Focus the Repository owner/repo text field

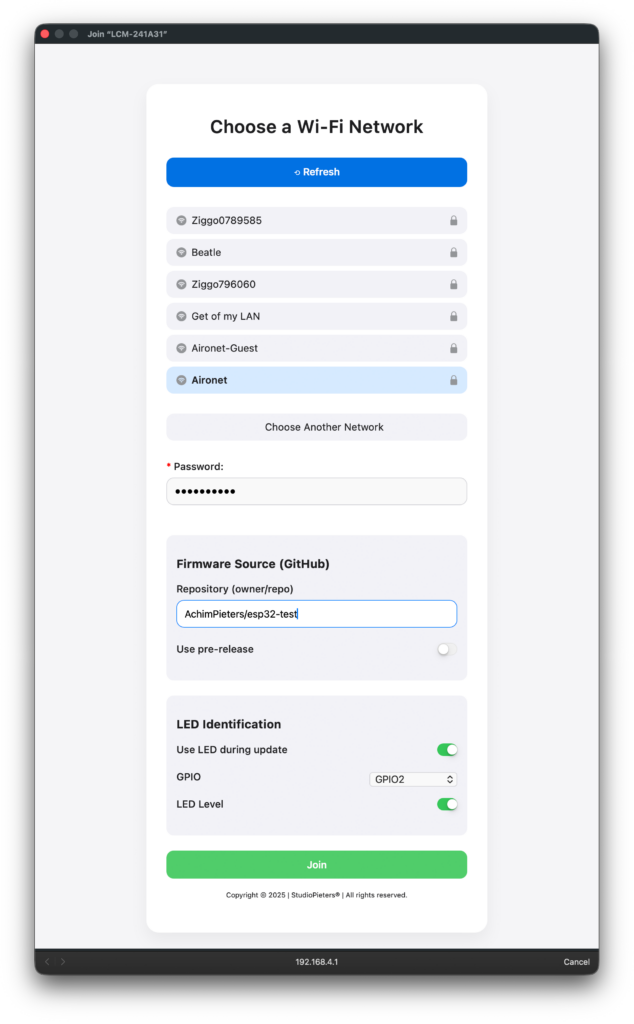(316, 614)
